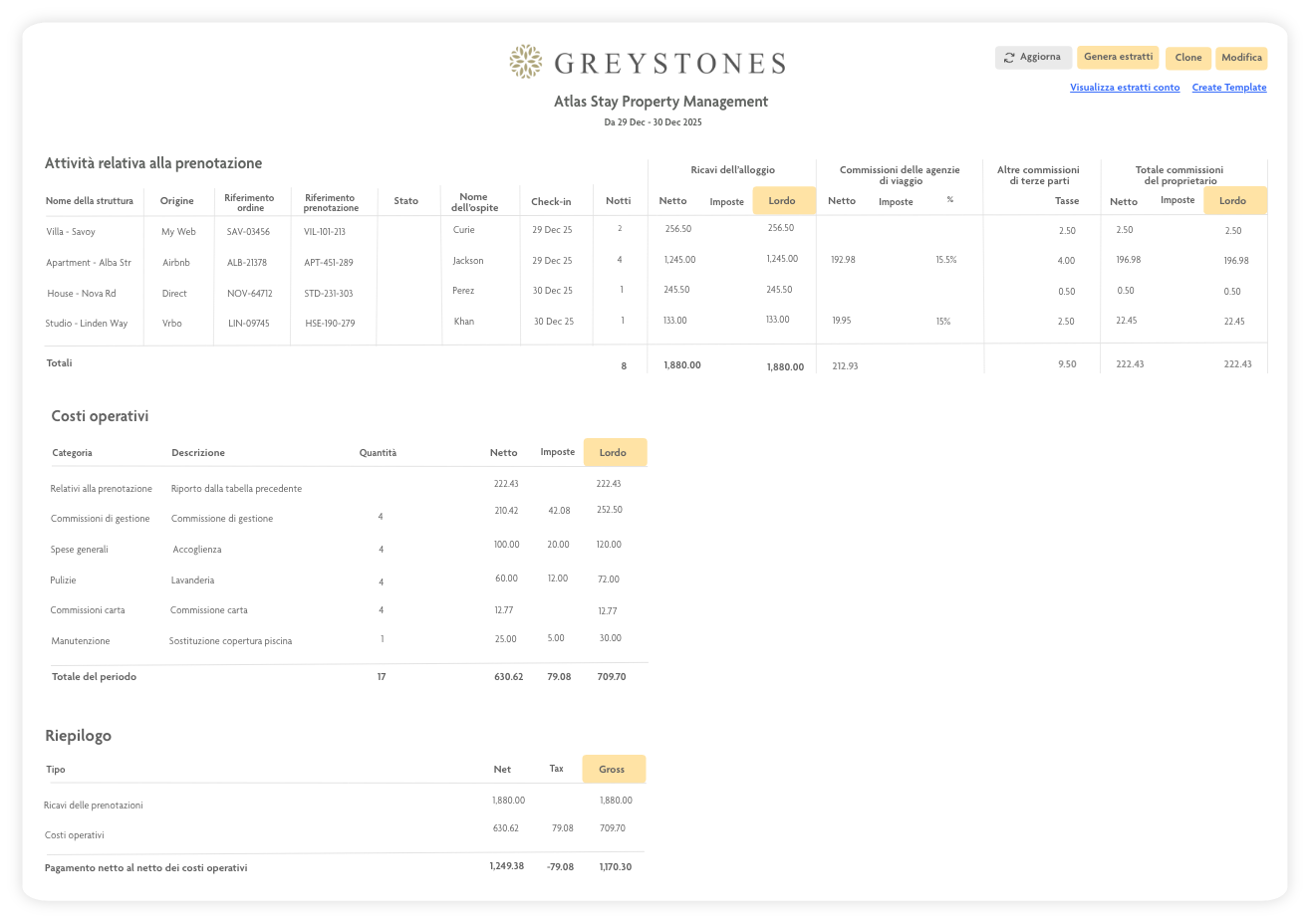
Task: Select the Villa - Savoy property row
Action: pyautogui.click(x=70, y=231)
